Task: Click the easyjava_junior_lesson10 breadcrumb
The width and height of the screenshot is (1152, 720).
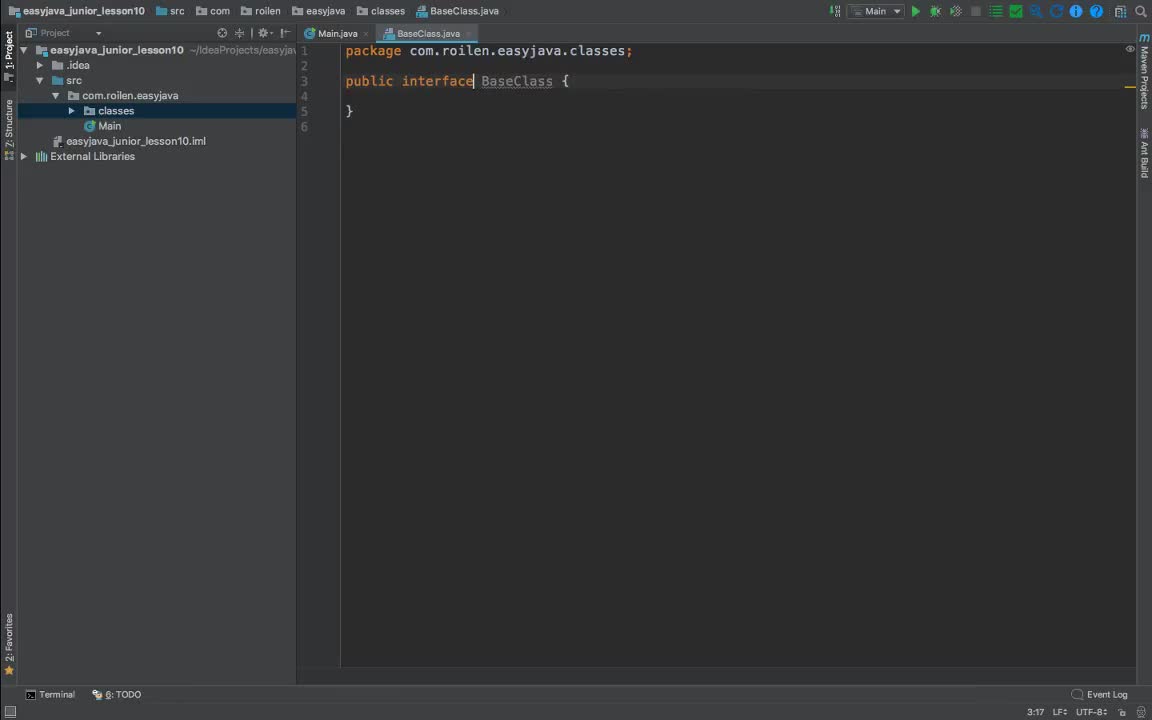Action: [76, 12]
